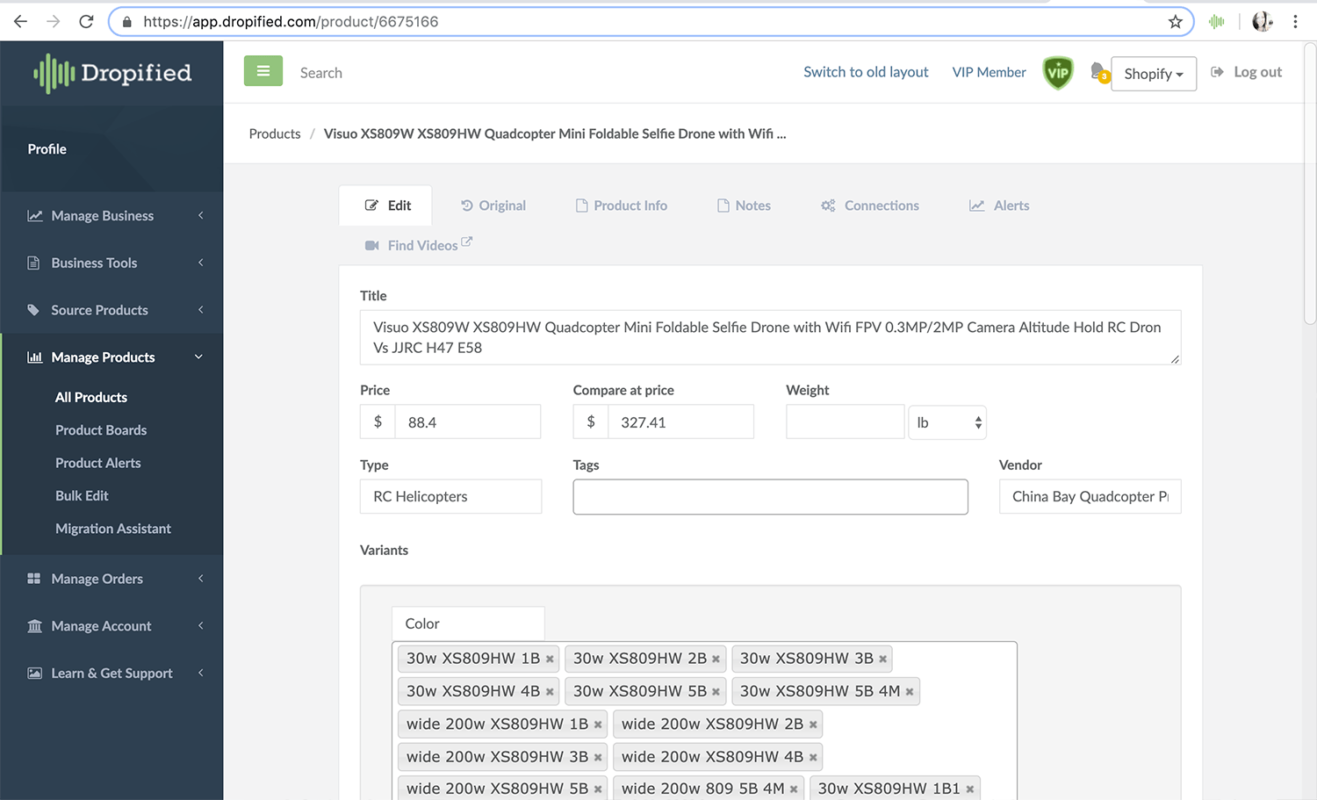Remove variant 30w XS809HW 3B
Viewport: 1317px width, 800px height.
tap(883, 659)
